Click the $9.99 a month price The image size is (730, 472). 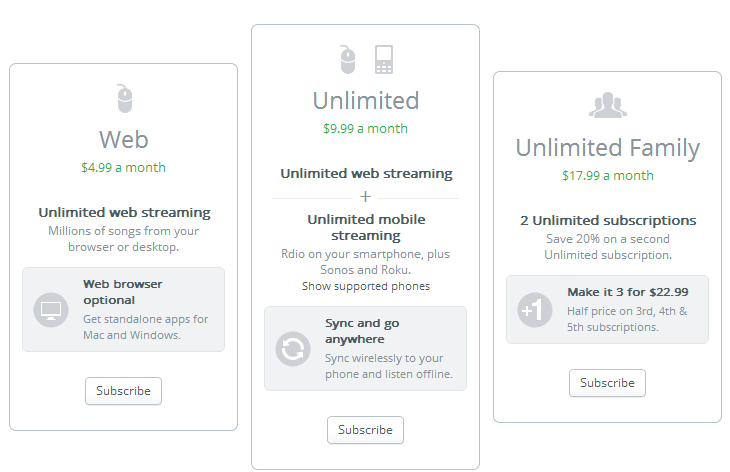(x=366, y=128)
